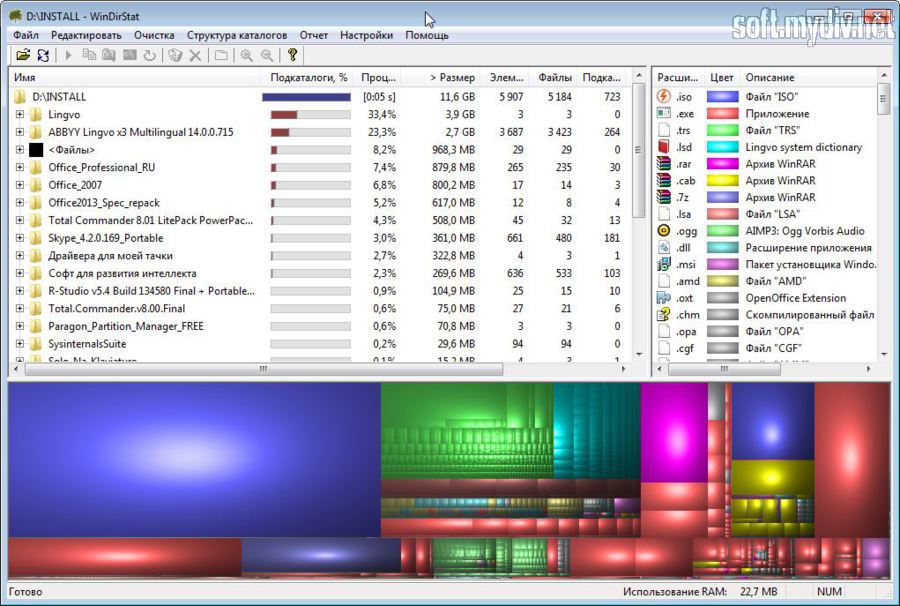Image resolution: width=900 pixels, height=606 pixels.
Task: Click the Использование RAM status text
Action: click(x=674, y=592)
